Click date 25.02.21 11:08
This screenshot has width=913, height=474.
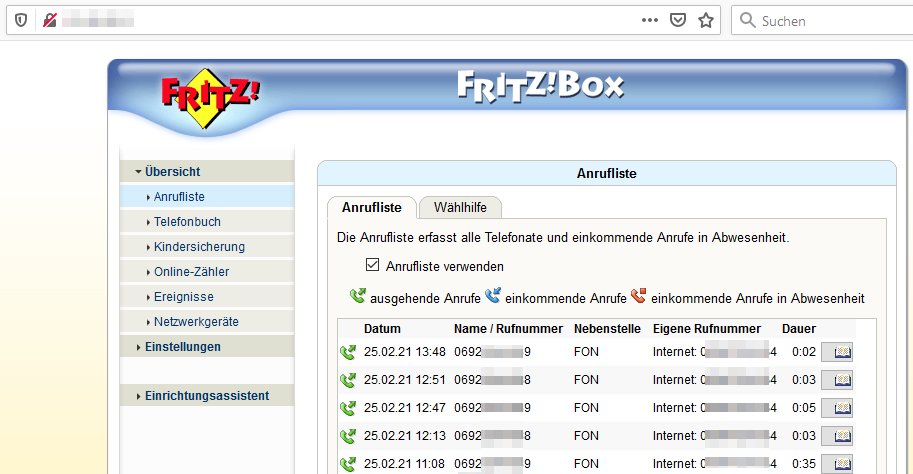405,464
